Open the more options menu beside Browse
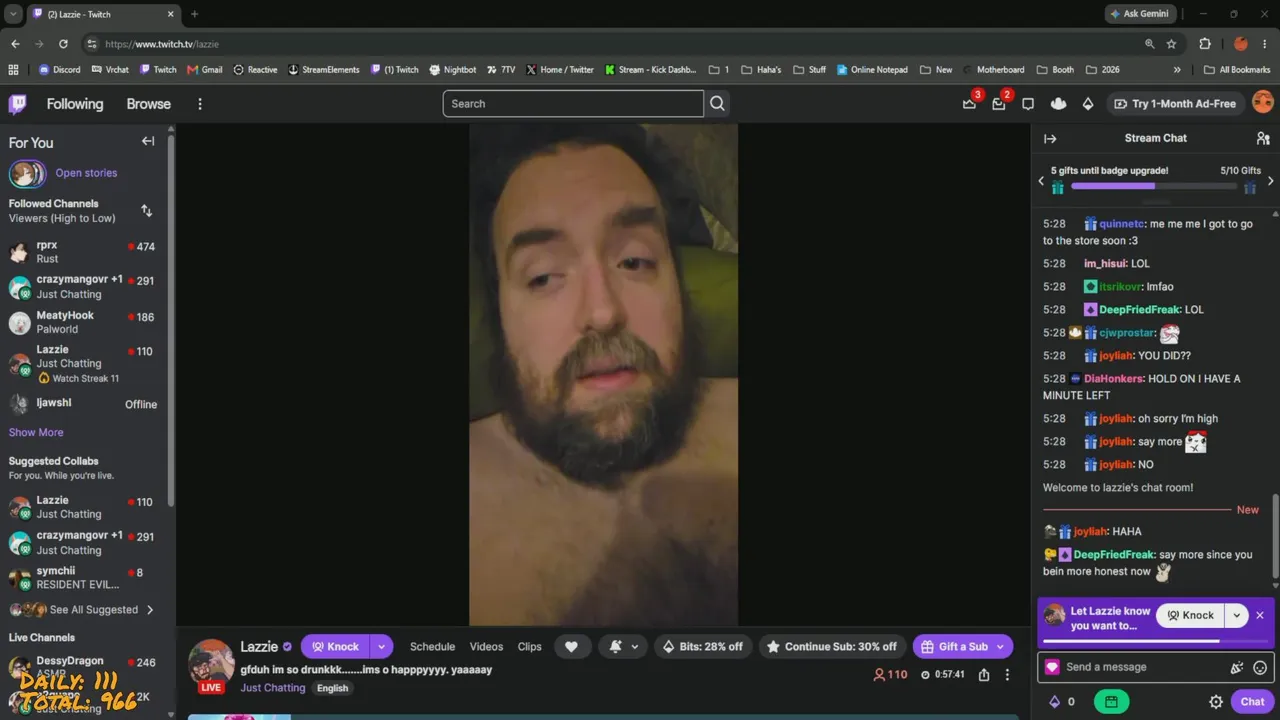This screenshot has height=720, width=1280. coord(200,104)
